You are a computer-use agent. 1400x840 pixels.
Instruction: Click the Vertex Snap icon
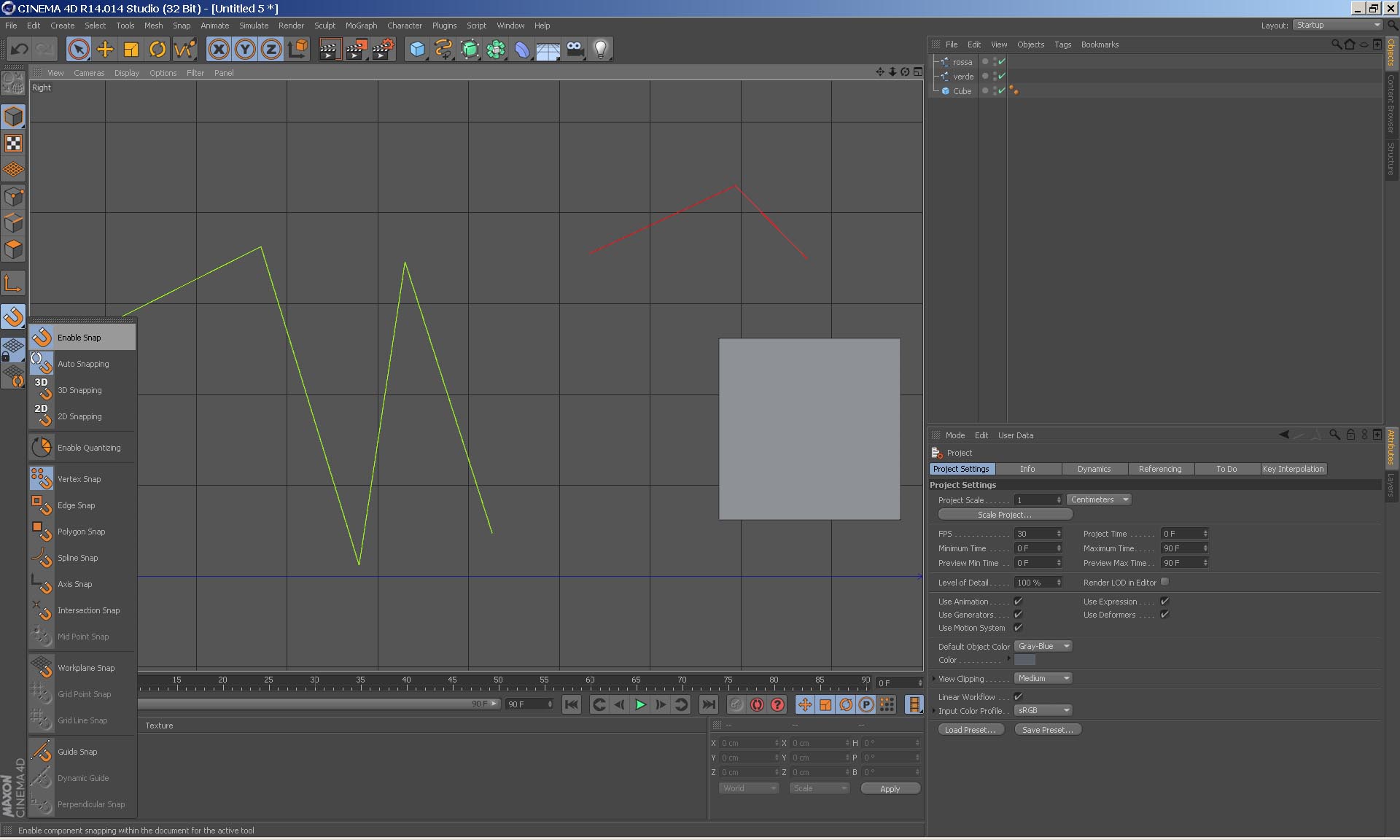(x=42, y=478)
